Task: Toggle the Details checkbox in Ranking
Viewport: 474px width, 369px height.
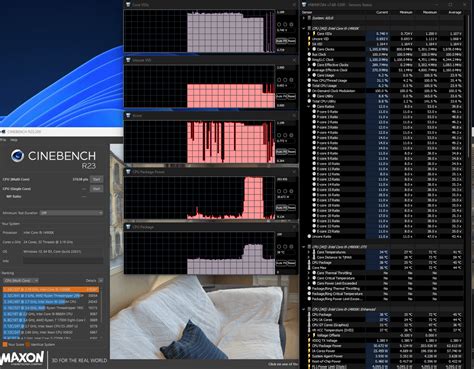Action: tap(101, 281)
